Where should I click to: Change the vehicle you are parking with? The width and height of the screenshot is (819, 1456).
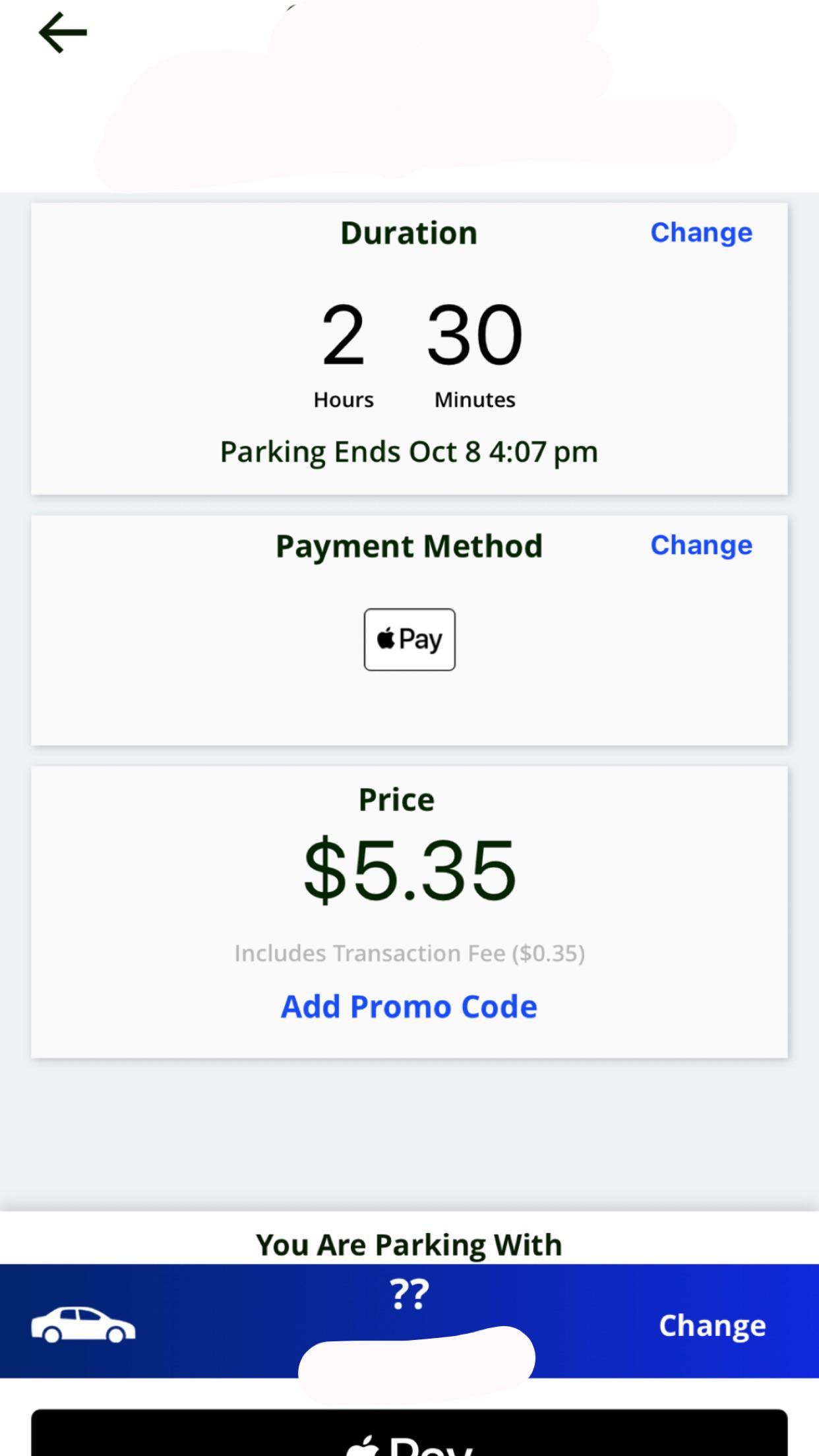tap(712, 1325)
